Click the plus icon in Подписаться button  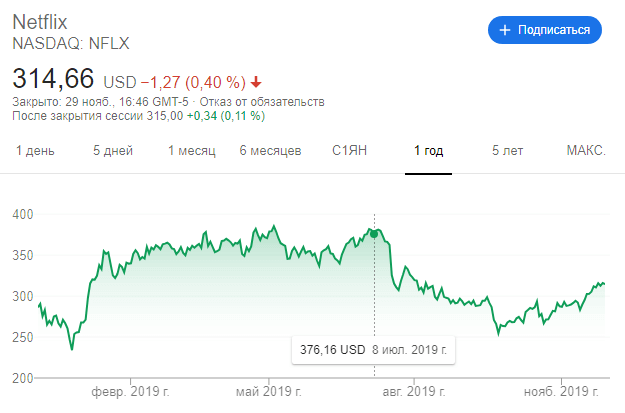[x=505, y=30]
